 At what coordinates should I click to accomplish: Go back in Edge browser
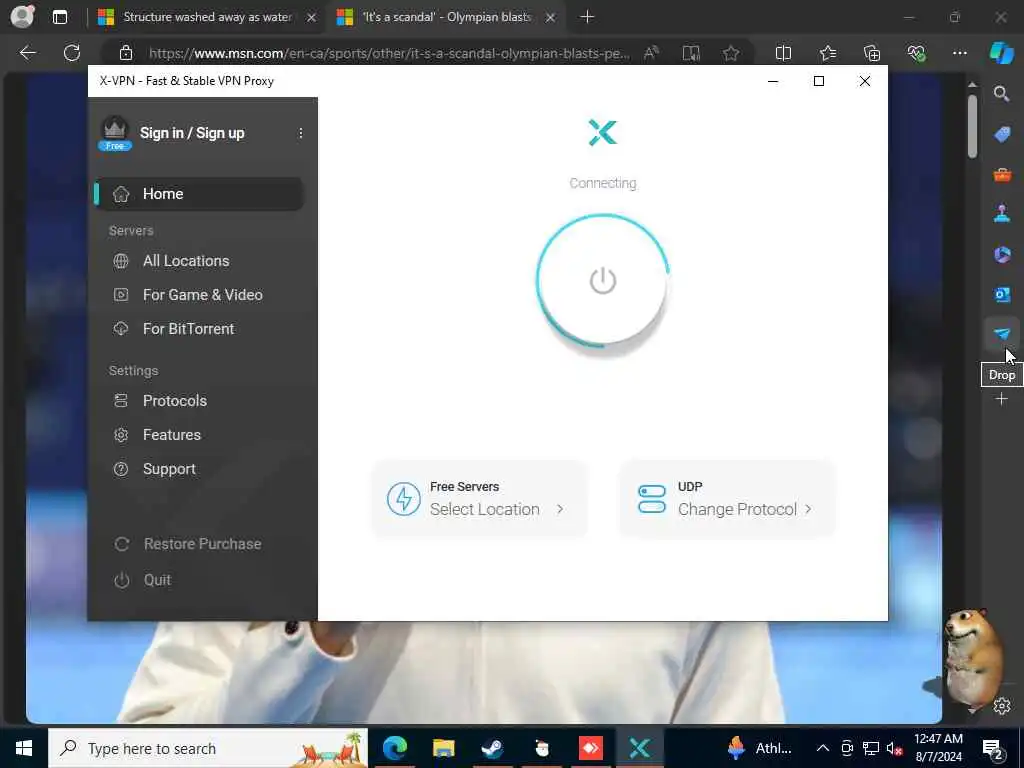point(27,53)
